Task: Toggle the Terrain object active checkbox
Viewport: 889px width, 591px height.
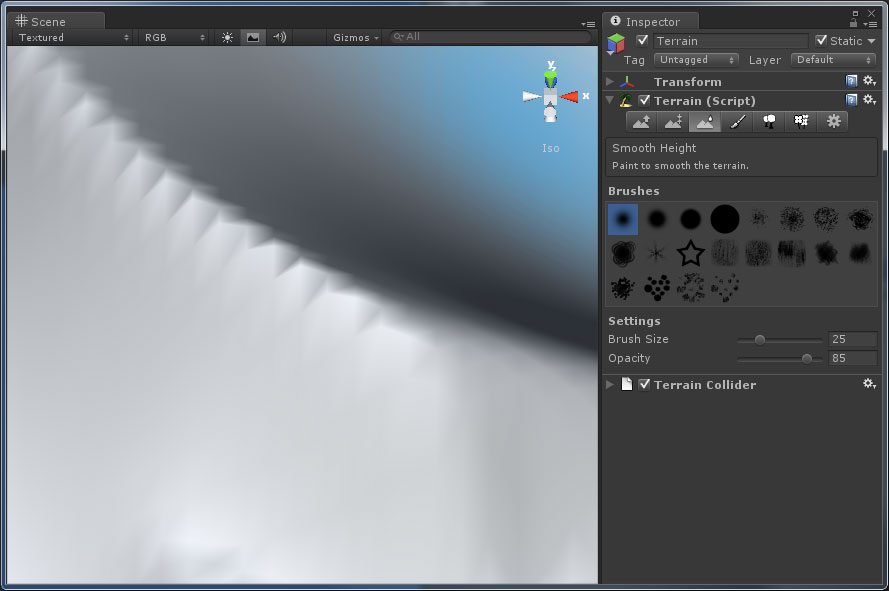Action: click(642, 40)
